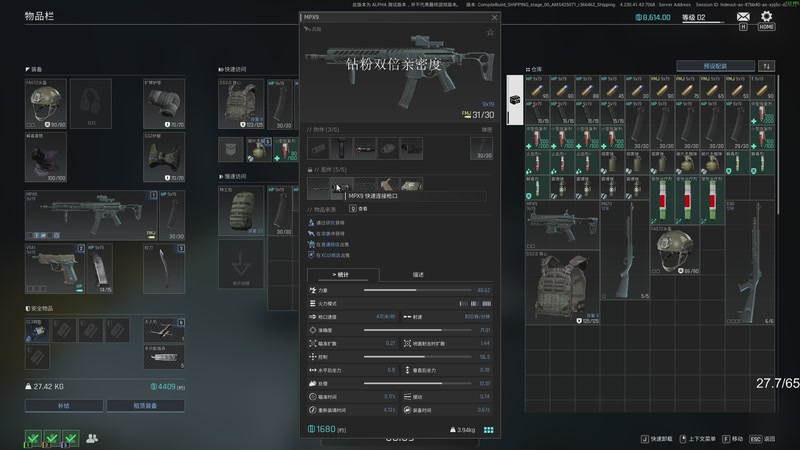Click the squad members icon at bottom left
Screen dimensions: 800x450
[92, 438]
